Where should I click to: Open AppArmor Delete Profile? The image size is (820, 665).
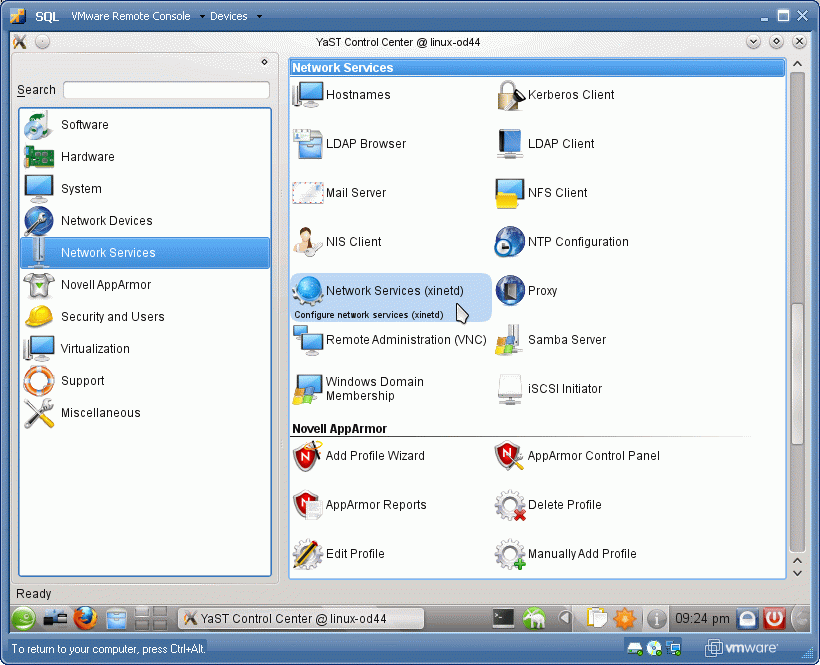click(549, 505)
